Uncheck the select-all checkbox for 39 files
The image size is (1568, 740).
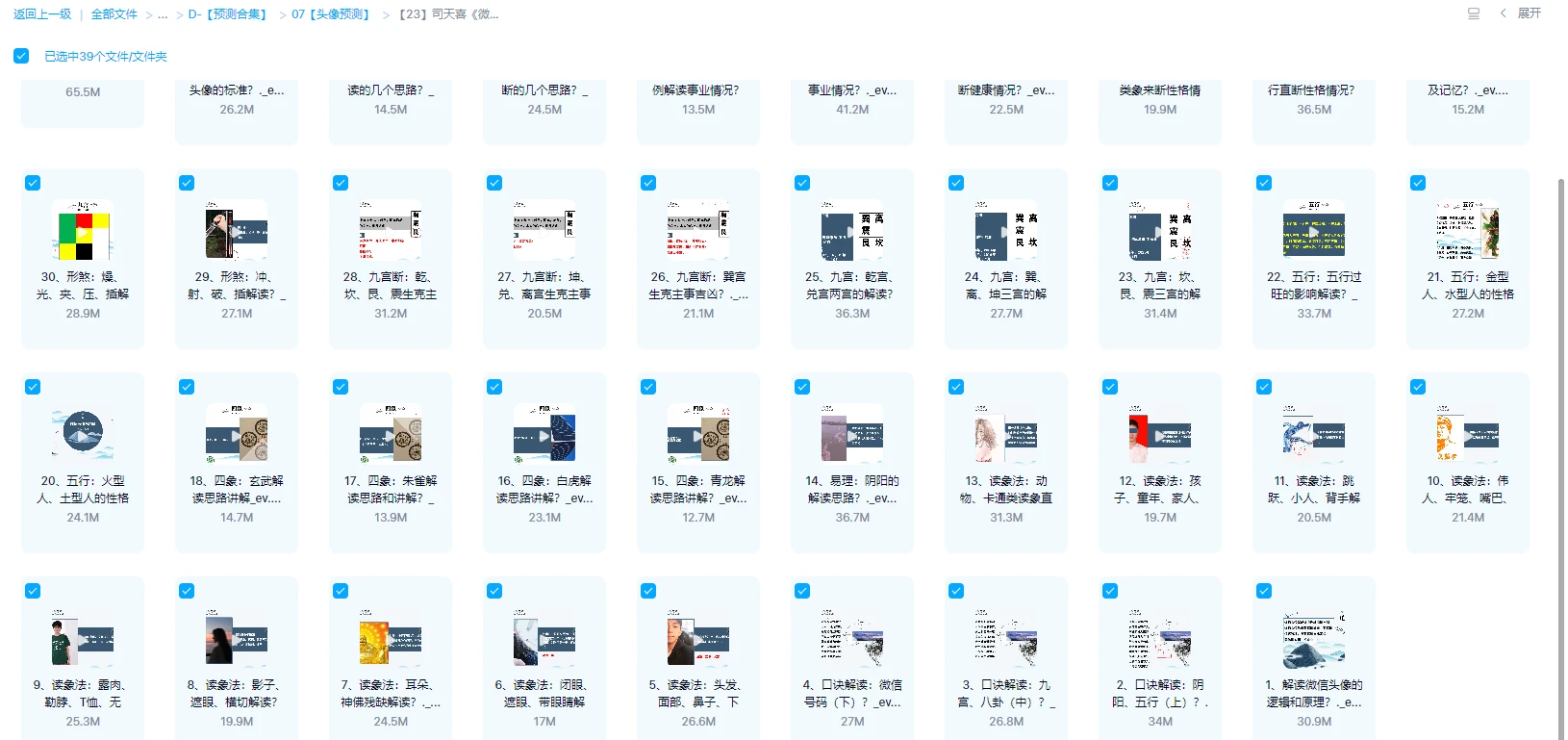21,56
